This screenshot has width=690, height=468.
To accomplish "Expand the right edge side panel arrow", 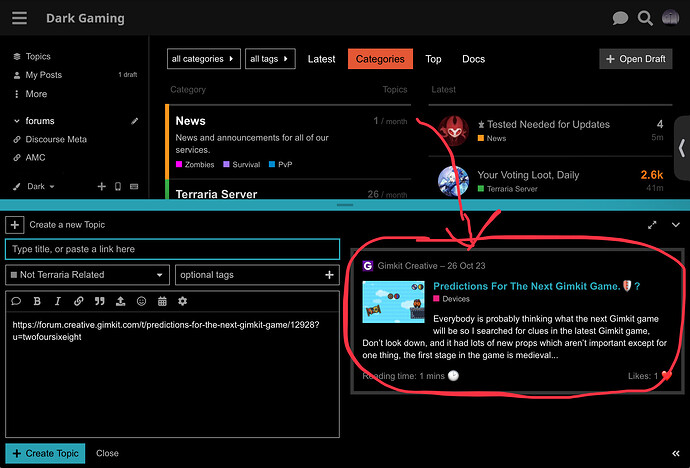I will pos(682,148).
